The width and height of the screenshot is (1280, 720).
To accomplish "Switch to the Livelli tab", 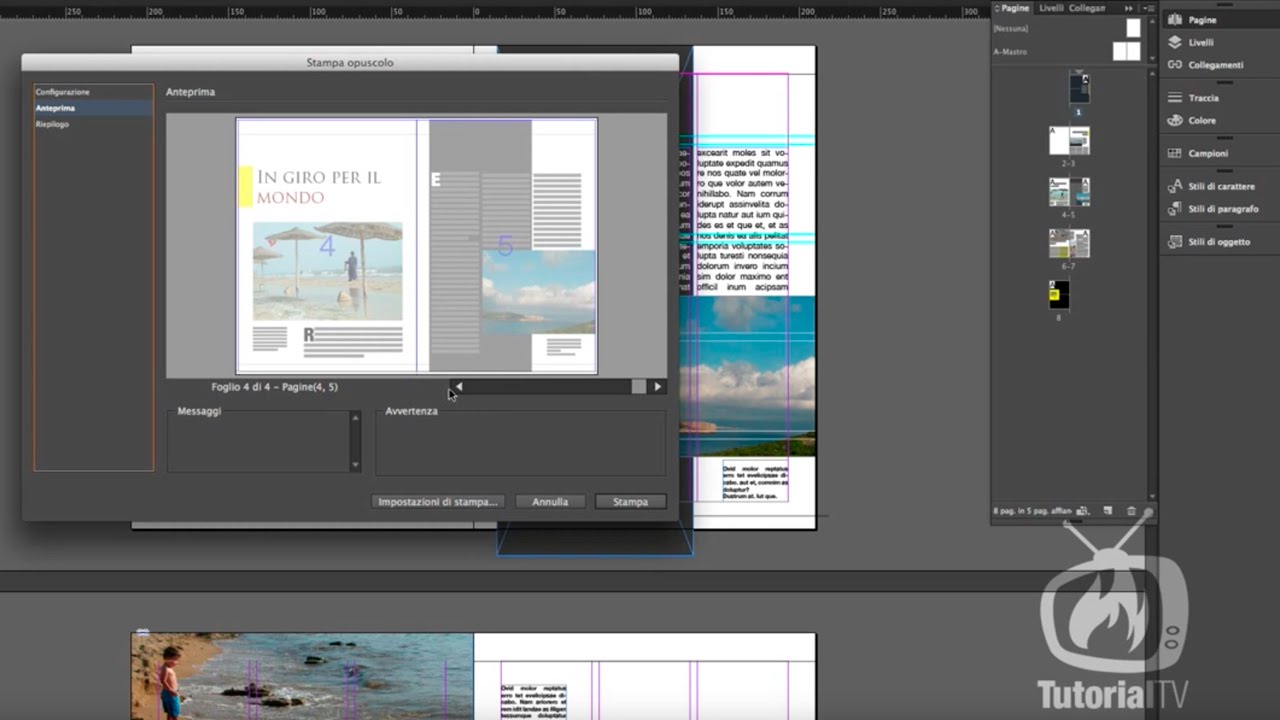I will [x=1051, y=8].
